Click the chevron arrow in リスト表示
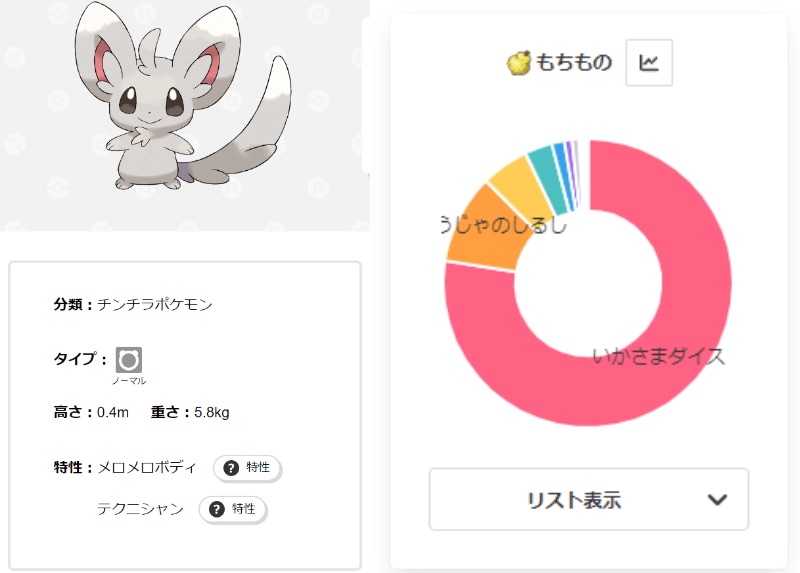 pyautogui.click(x=717, y=500)
